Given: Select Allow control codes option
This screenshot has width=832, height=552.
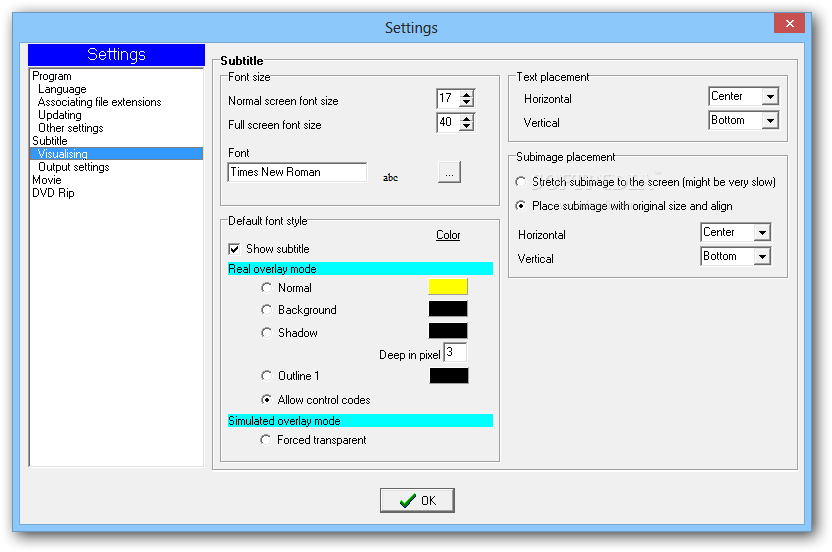Looking at the screenshot, I should [x=266, y=400].
